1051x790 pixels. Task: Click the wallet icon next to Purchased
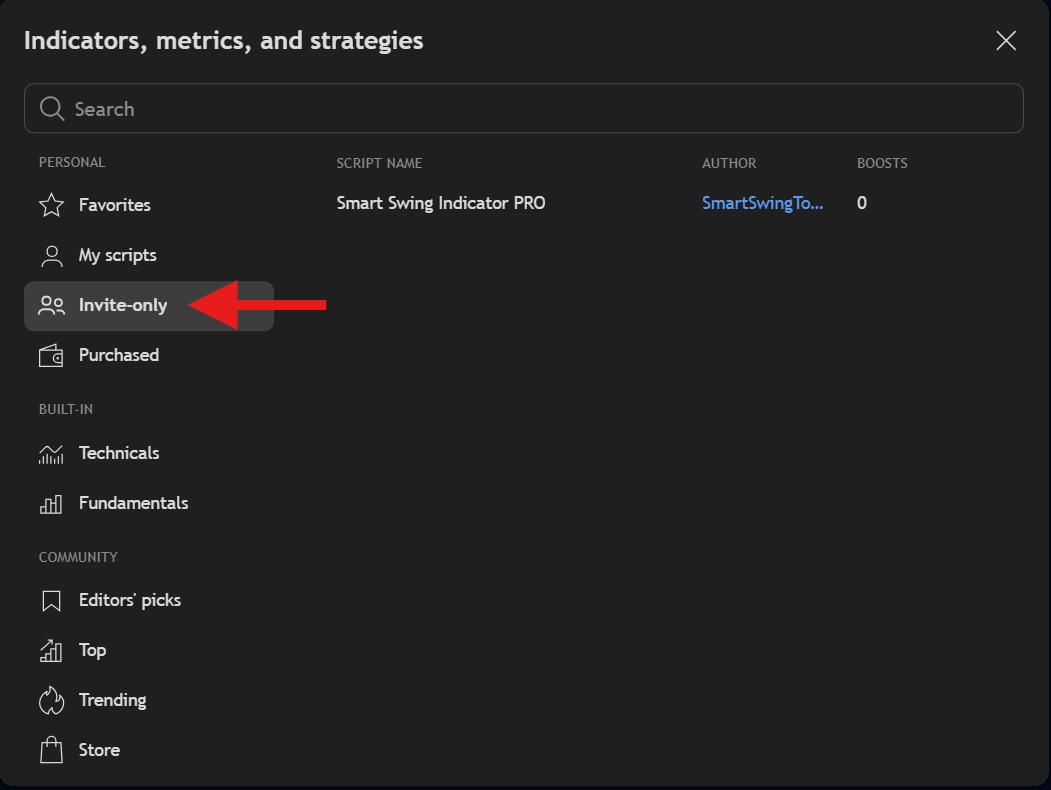(51, 356)
